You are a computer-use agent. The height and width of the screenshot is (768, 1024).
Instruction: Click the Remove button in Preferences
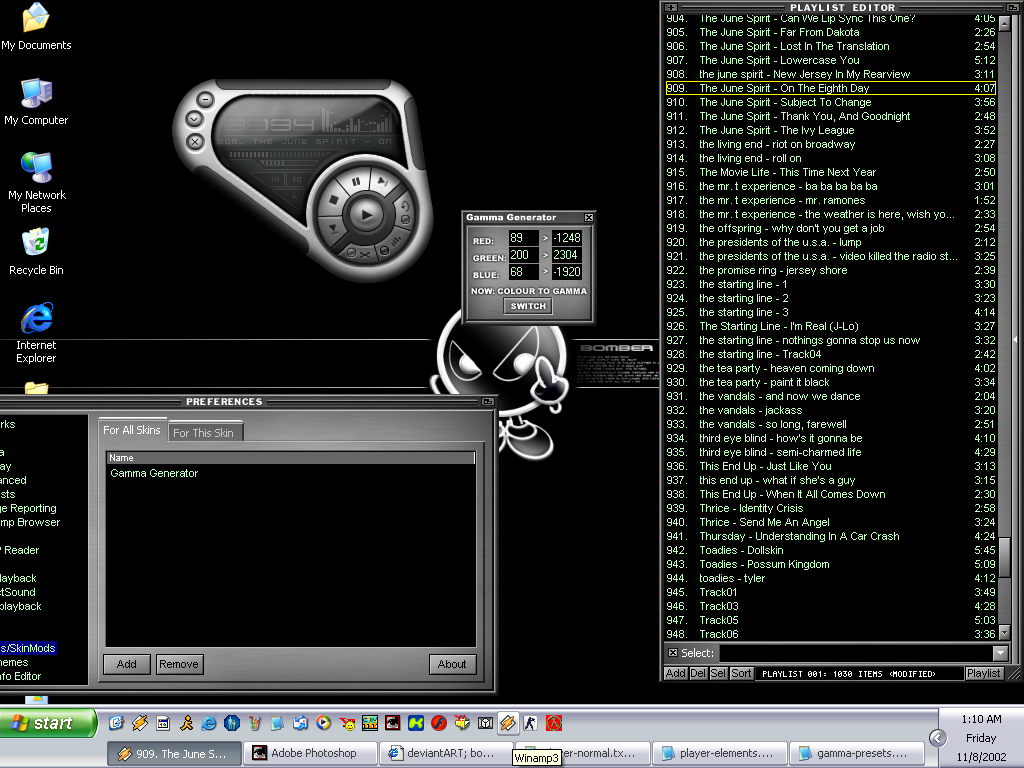[179, 664]
